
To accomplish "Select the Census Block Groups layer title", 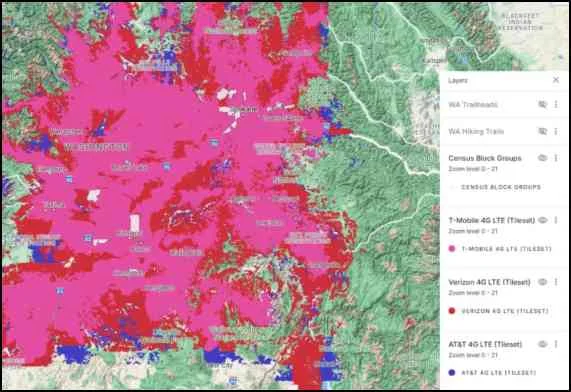I will tap(485, 158).
